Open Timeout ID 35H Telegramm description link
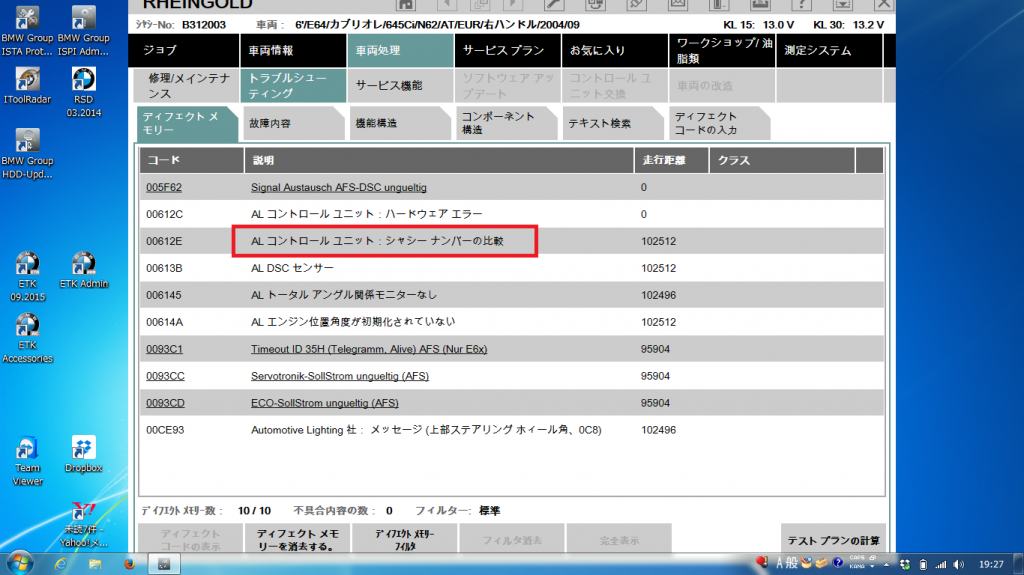 (x=369, y=349)
